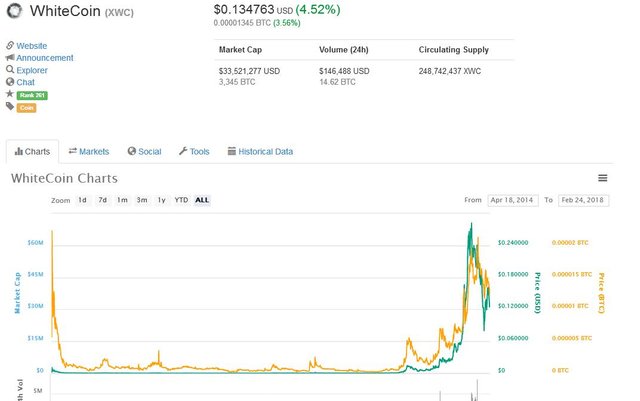
Task: Click the 0.00001345 BTC price text
Action: pos(242,23)
